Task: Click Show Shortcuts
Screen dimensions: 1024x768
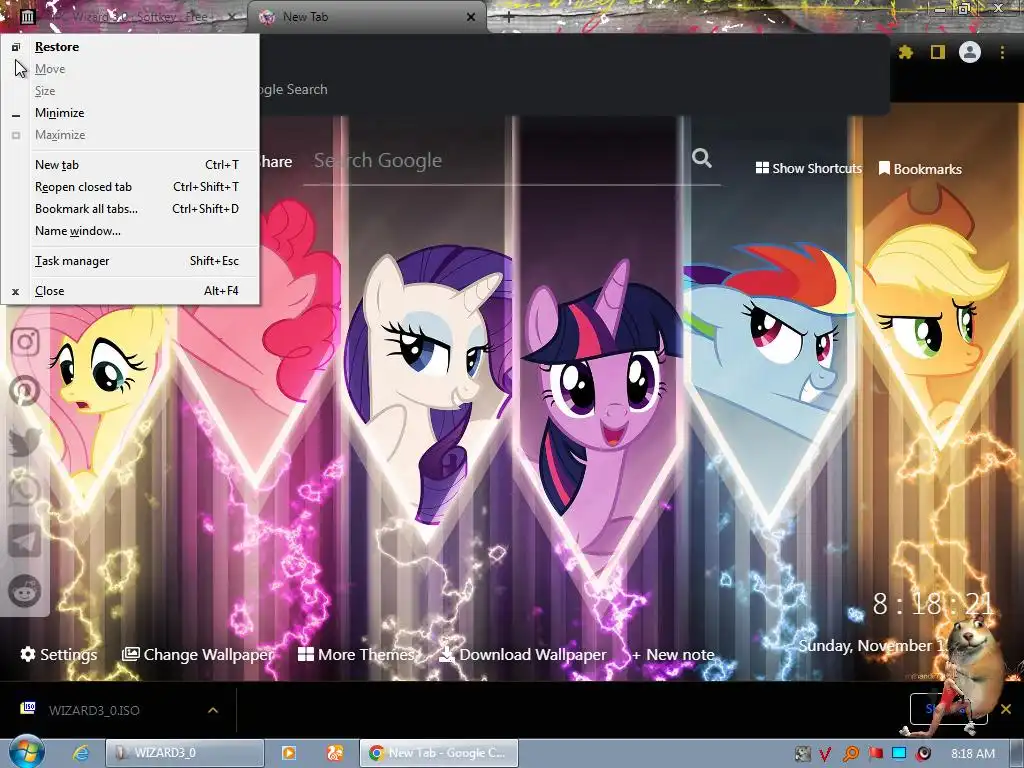Action: 808,168
